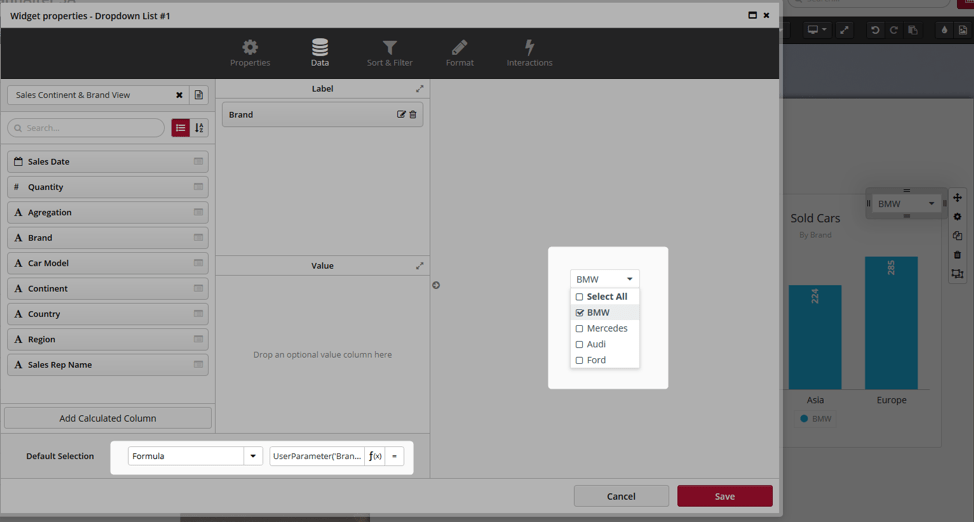The width and height of the screenshot is (974, 522).
Task: Open the Properties tab with gear icon
Action: click(x=250, y=53)
